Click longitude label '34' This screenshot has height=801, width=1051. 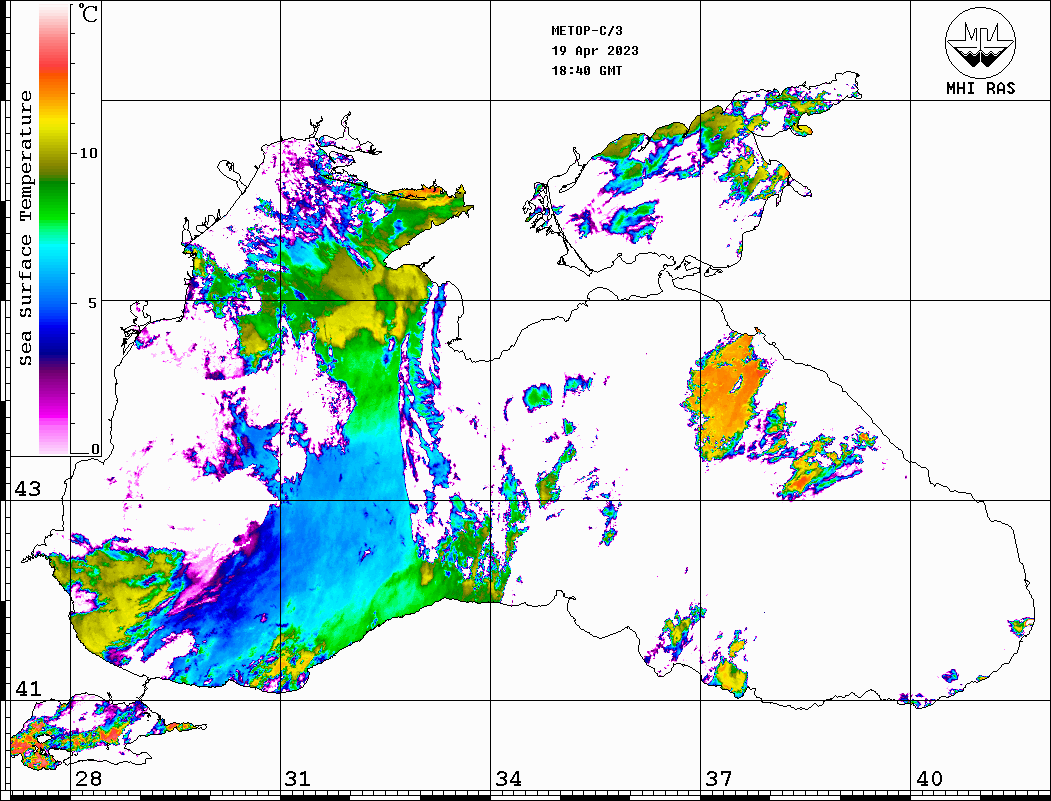tap(508, 778)
